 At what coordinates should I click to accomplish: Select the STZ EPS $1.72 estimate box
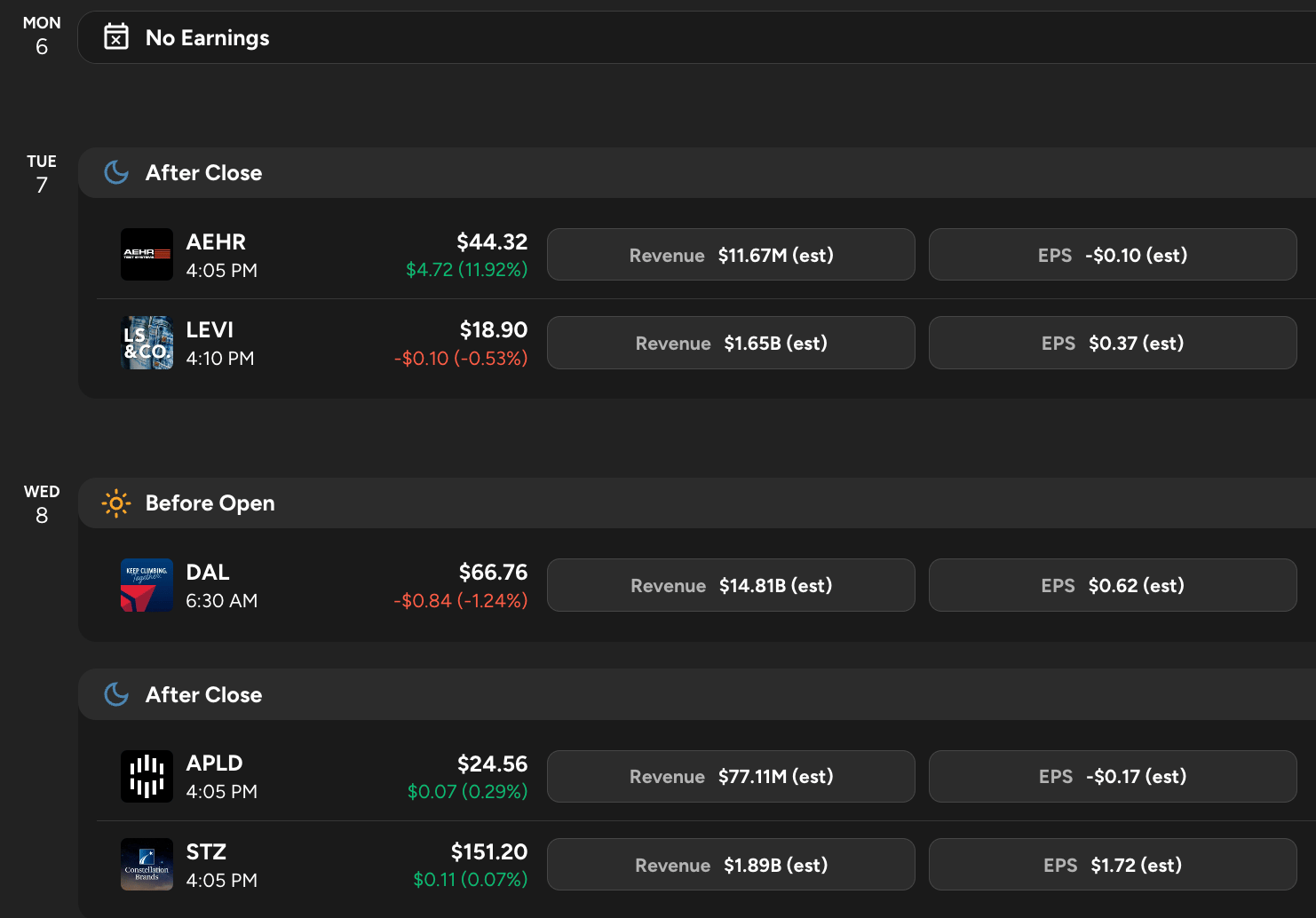tap(1113, 865)
